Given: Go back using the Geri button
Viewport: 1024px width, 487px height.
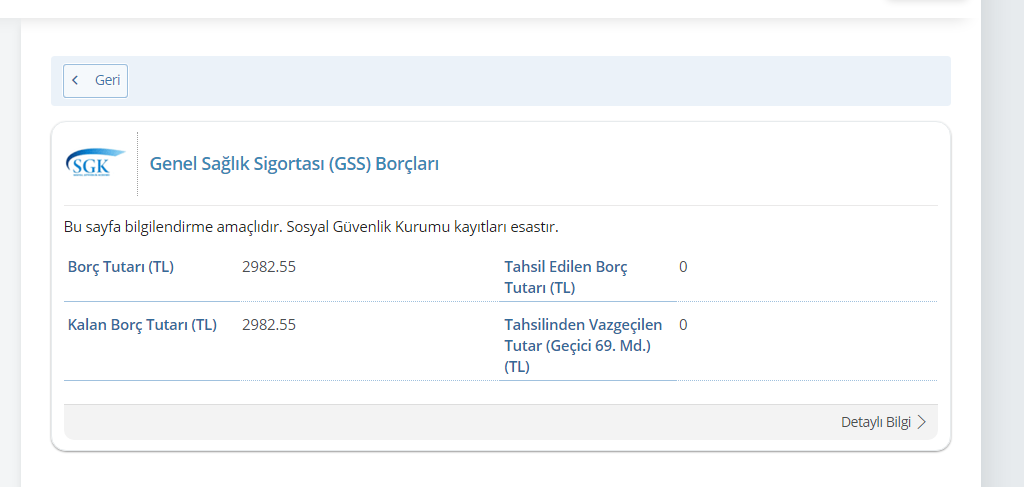Looking at the screenshot, I should 95,81.
